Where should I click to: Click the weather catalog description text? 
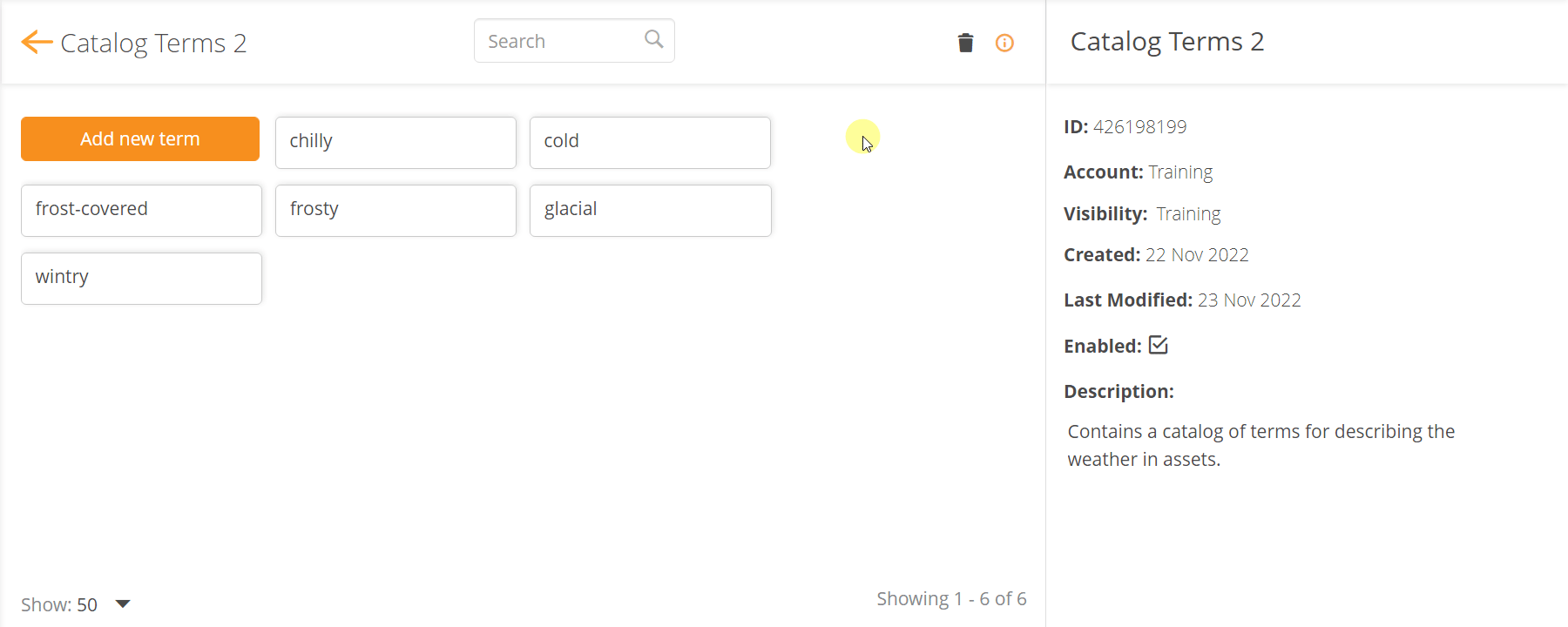(1260, 445)
